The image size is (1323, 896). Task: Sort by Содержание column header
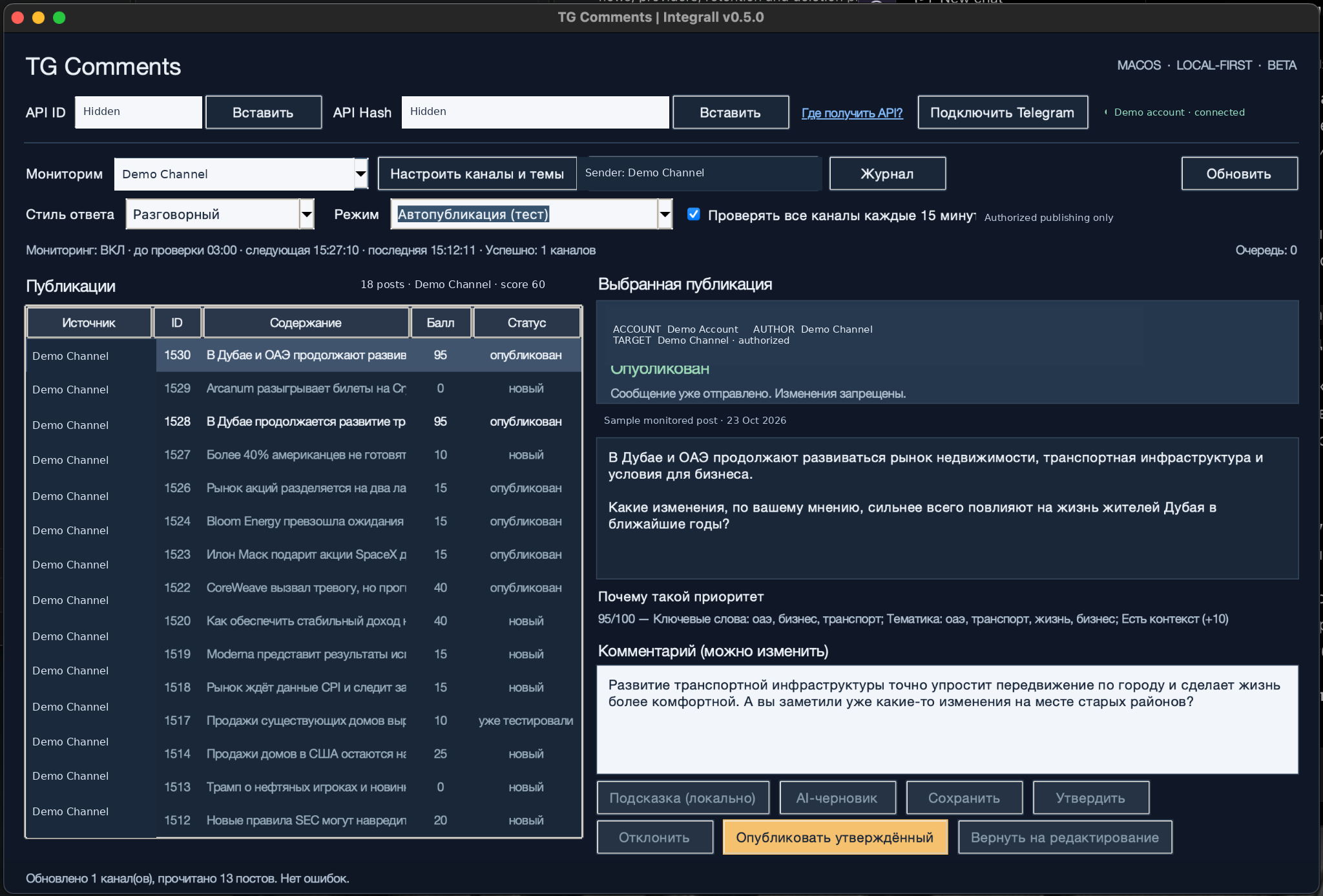[306, 322]
